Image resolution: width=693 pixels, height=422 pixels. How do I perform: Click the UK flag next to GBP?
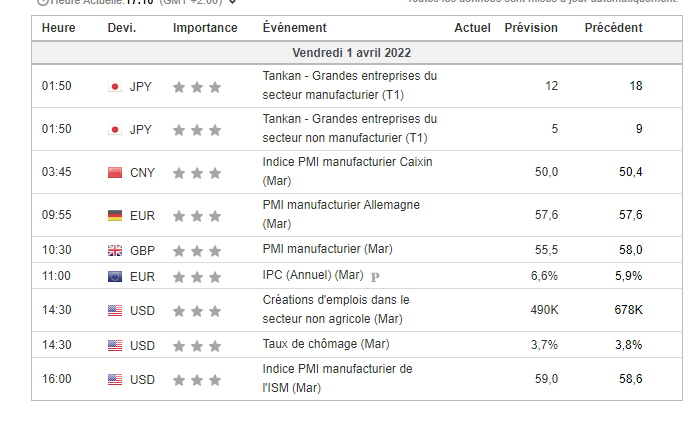[x=115, y=249]
